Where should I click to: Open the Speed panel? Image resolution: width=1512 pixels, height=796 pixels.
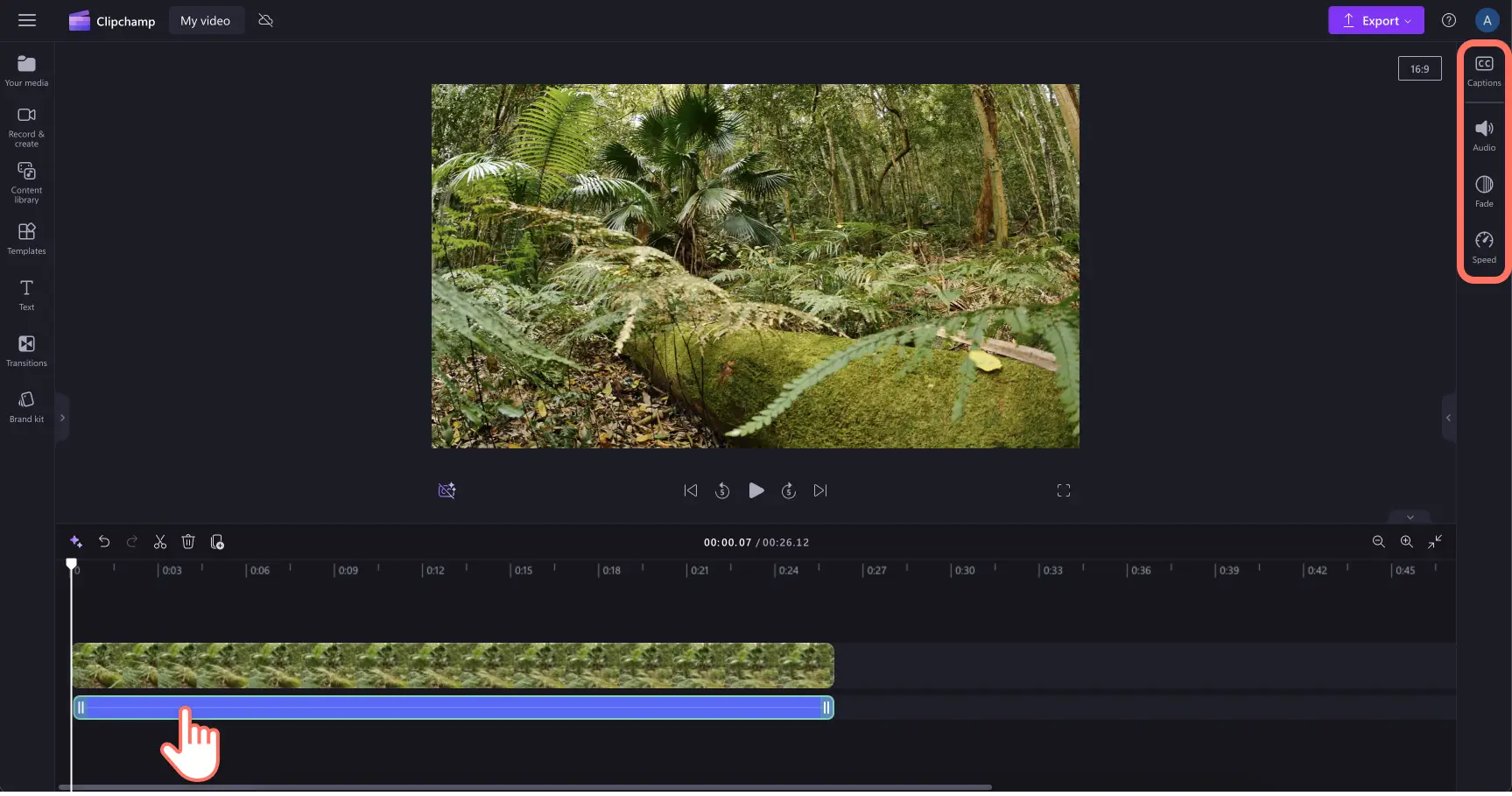pyautogui.click(x=1484, y=248)
